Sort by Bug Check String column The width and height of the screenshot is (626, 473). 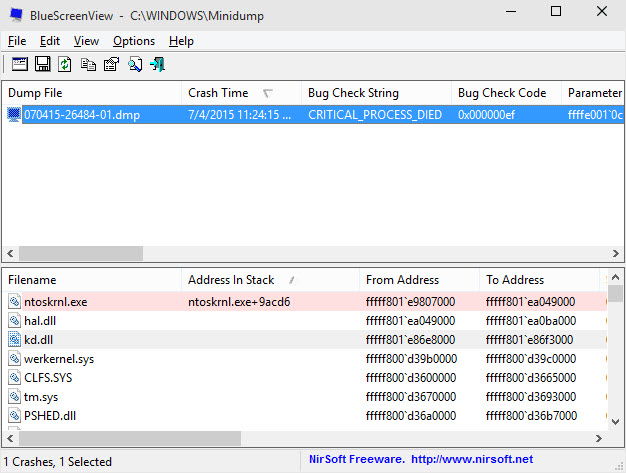click(x=376, y=93)
